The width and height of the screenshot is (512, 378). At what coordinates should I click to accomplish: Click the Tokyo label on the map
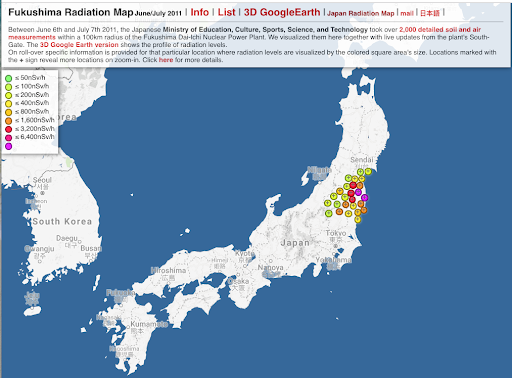[x=336, y=233]
